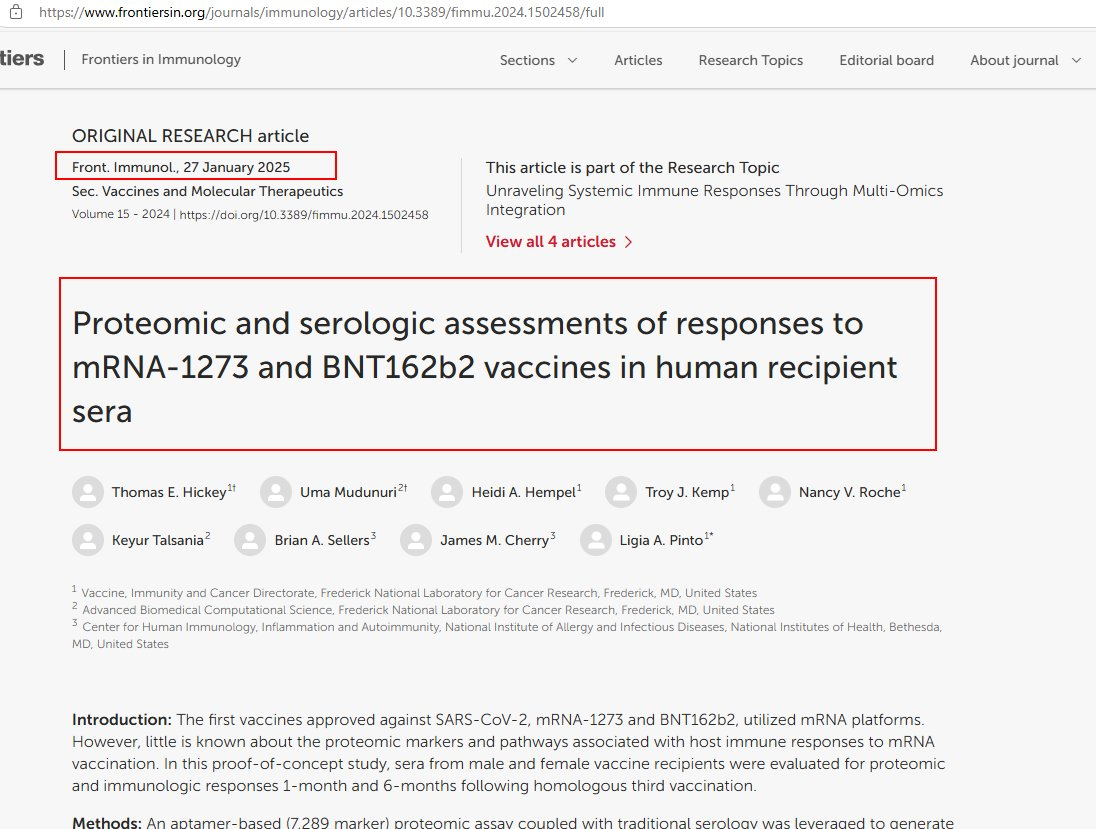Click the arrow beside View all 4 articles
This screenshot has width=1096, height=829.
point(628,242)
